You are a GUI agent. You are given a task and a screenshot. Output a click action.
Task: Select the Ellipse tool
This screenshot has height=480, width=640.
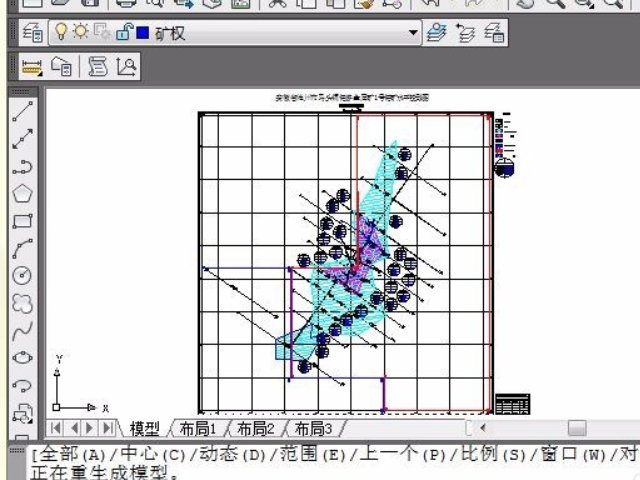(x=22, y=357)
